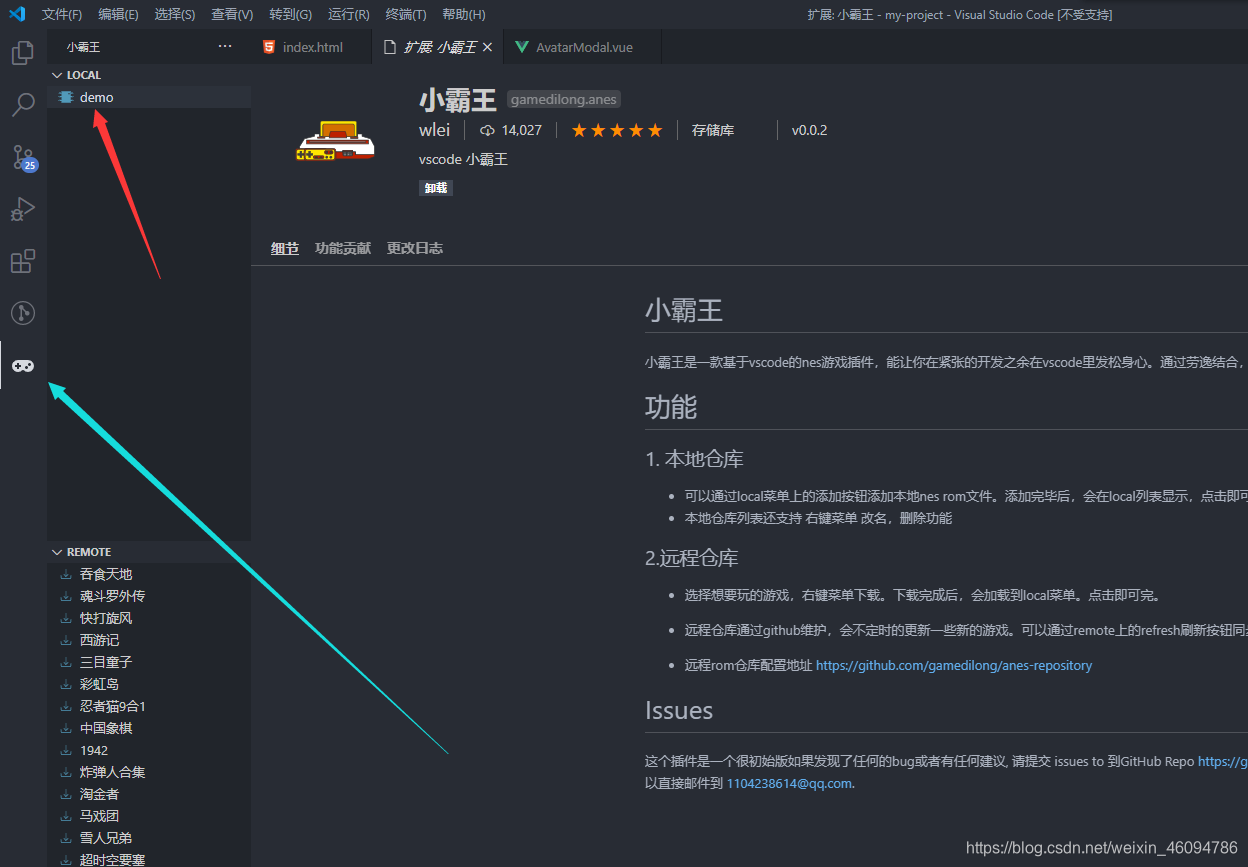The height and width of the screenshot is (867, 1248).
Task: Click download icon next to 快打旋风
Action: 66,618
